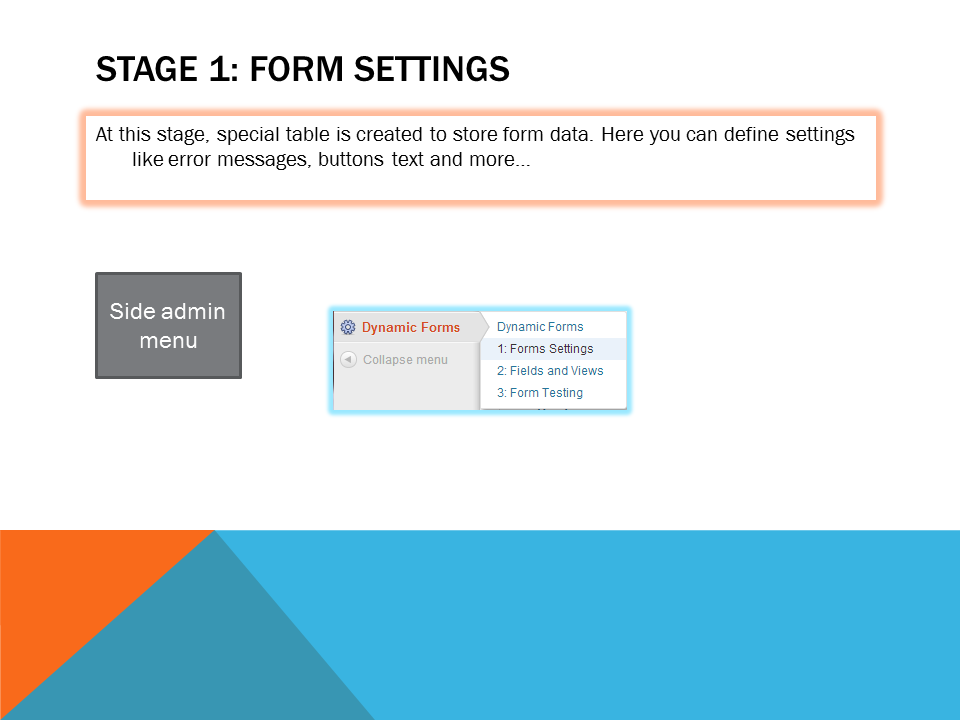The height and width of the screenshot is (720, 960).
Task: Click the FORM SETTINGS words in title
Action: point(380,69)
